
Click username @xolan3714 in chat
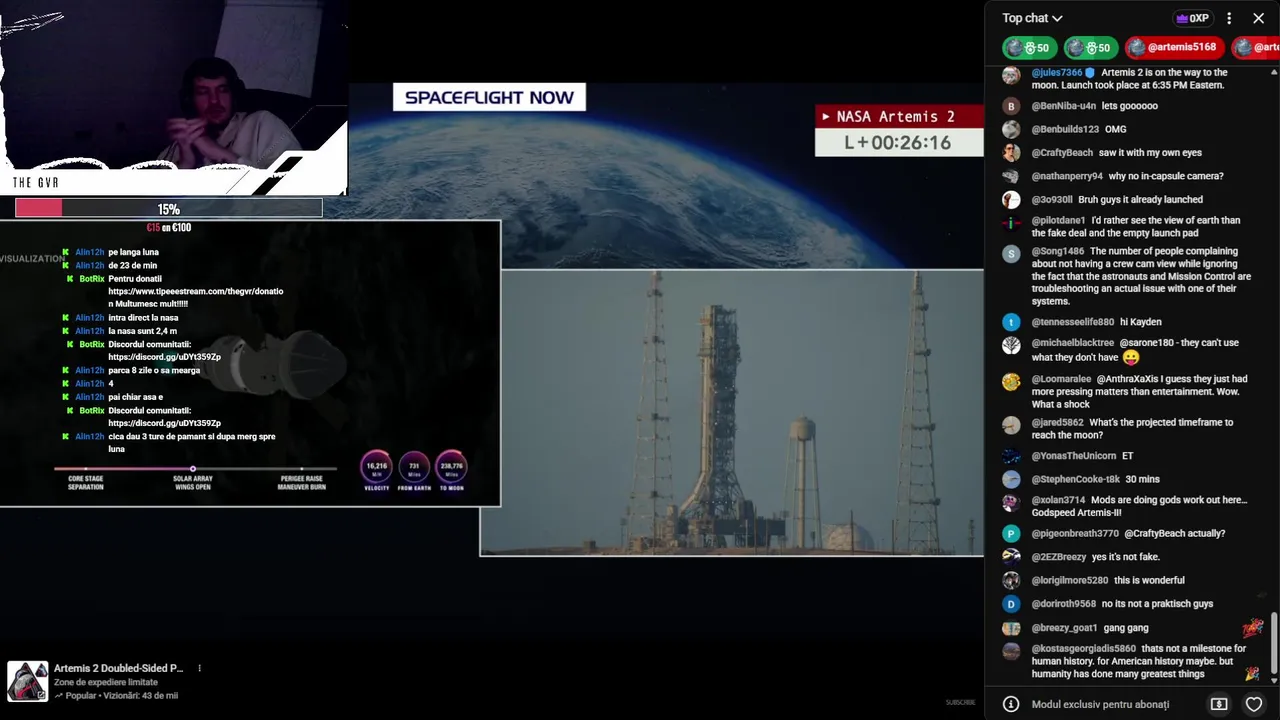pyautogui.click(x=1058, y=500)
